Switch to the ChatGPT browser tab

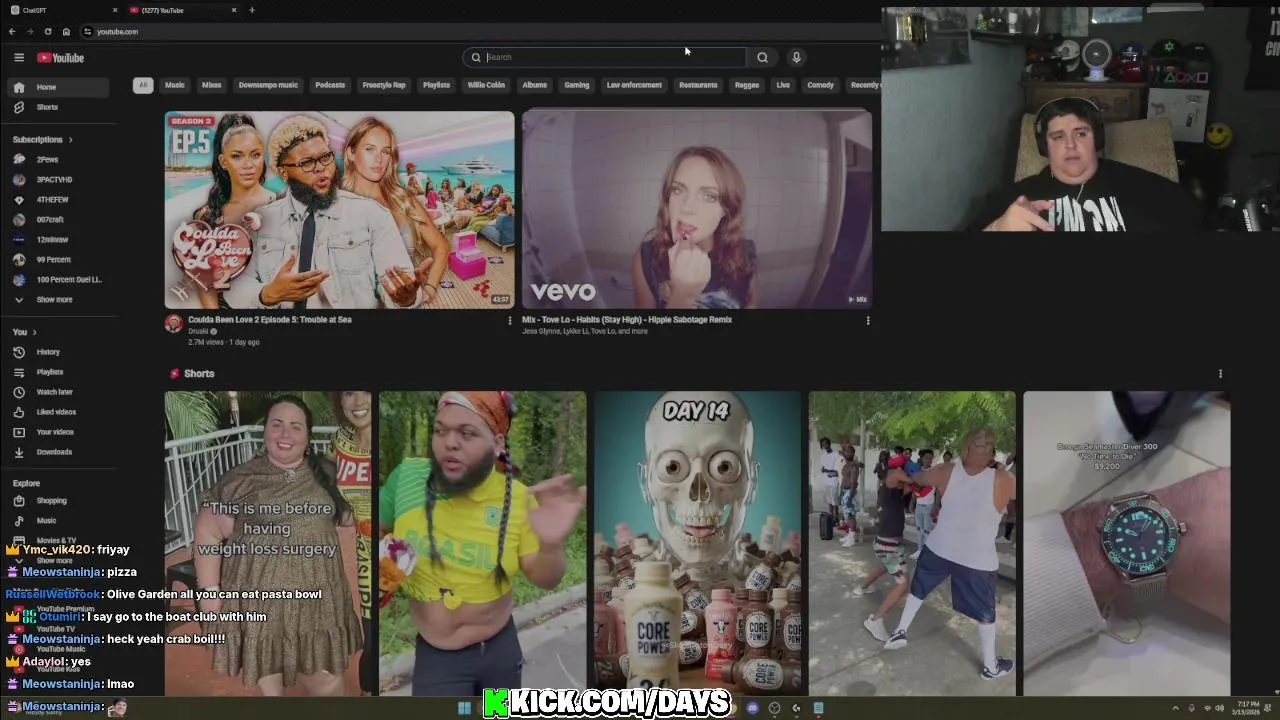[60, 10]
